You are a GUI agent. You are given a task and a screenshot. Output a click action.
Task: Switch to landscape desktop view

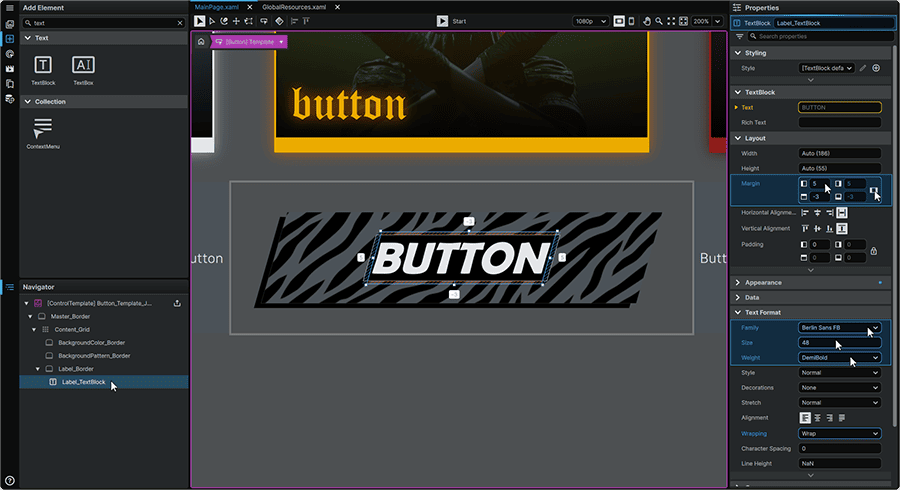coord(619,21)
